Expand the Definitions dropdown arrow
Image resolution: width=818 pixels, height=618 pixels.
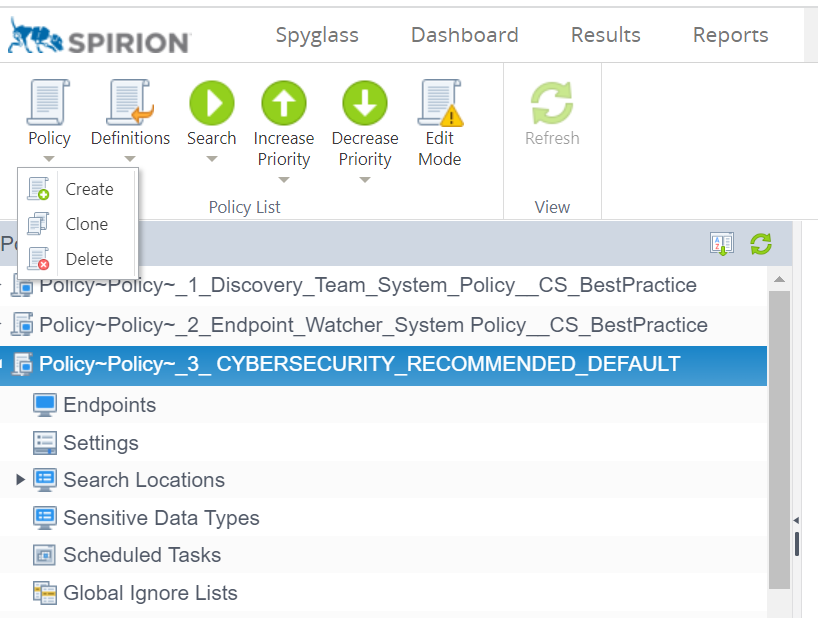pos(130,159)
